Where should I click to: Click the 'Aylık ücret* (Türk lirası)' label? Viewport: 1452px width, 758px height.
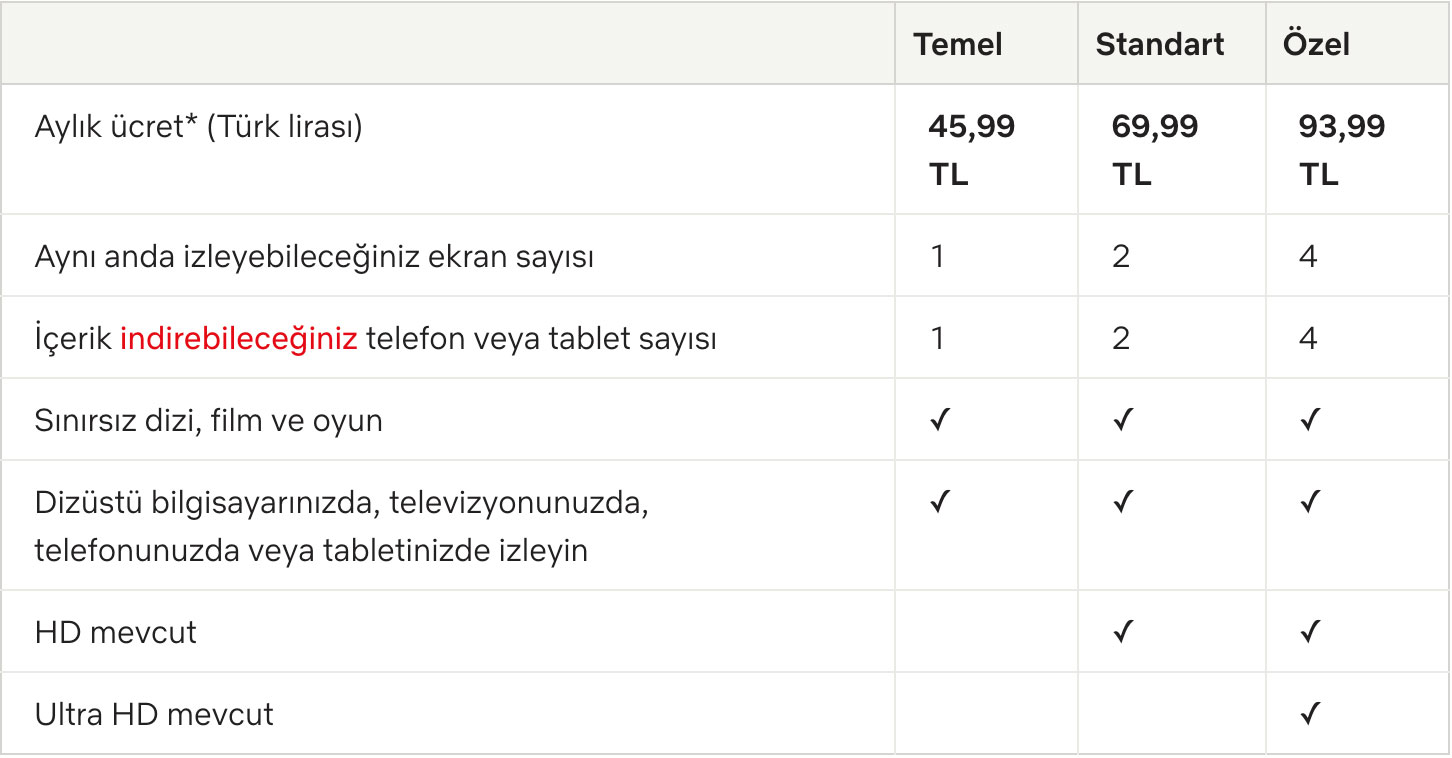coord(198,127)
